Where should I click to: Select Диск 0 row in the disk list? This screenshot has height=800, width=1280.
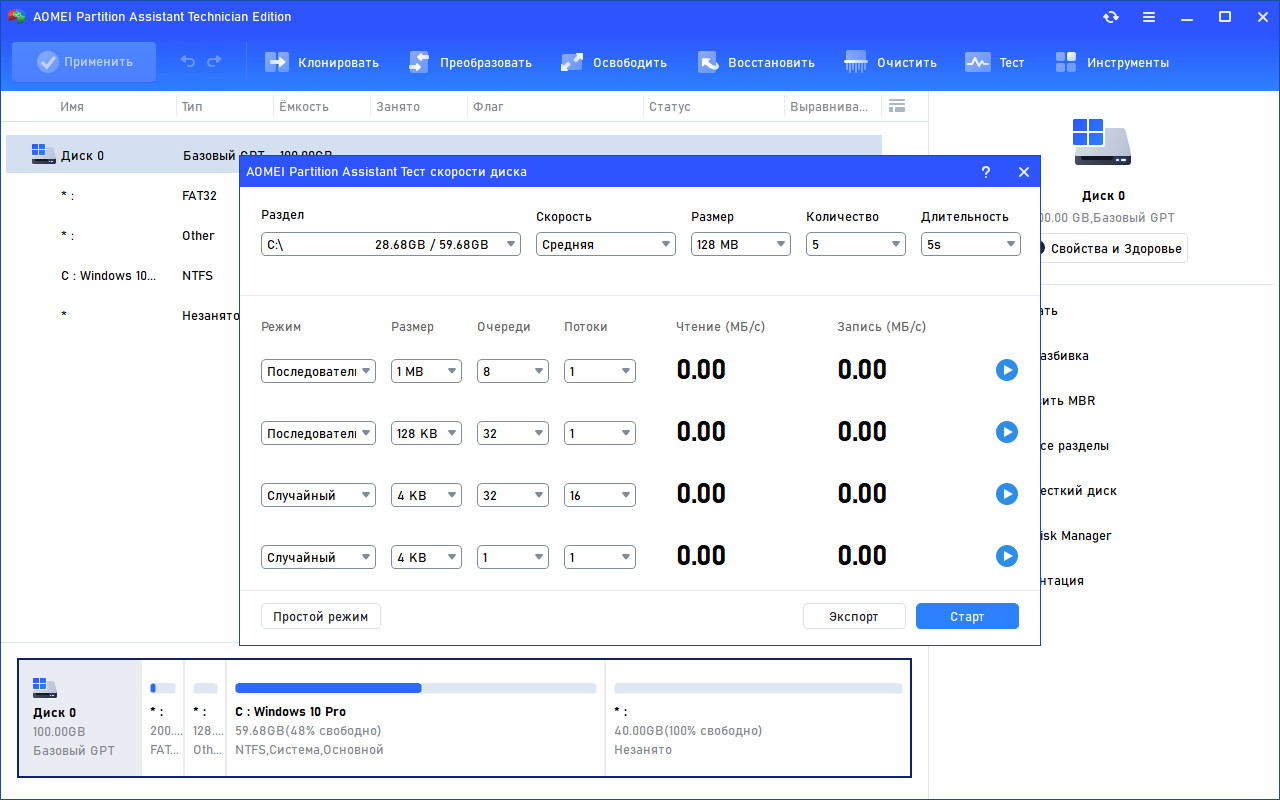[444, 155]
